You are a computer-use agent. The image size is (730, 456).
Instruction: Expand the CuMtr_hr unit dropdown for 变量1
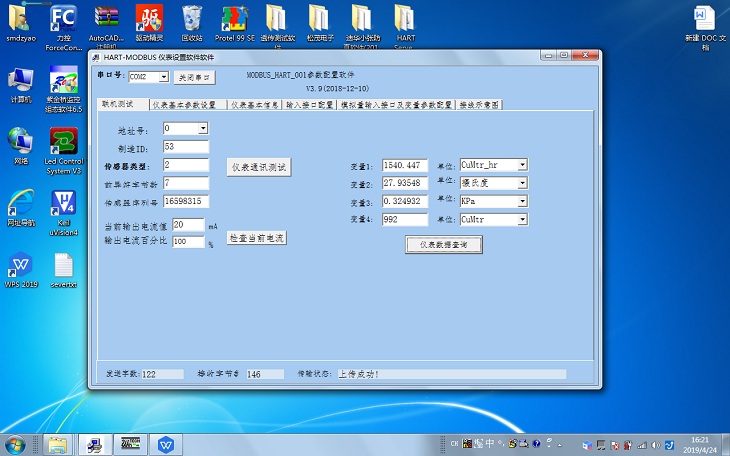(521, 165)
